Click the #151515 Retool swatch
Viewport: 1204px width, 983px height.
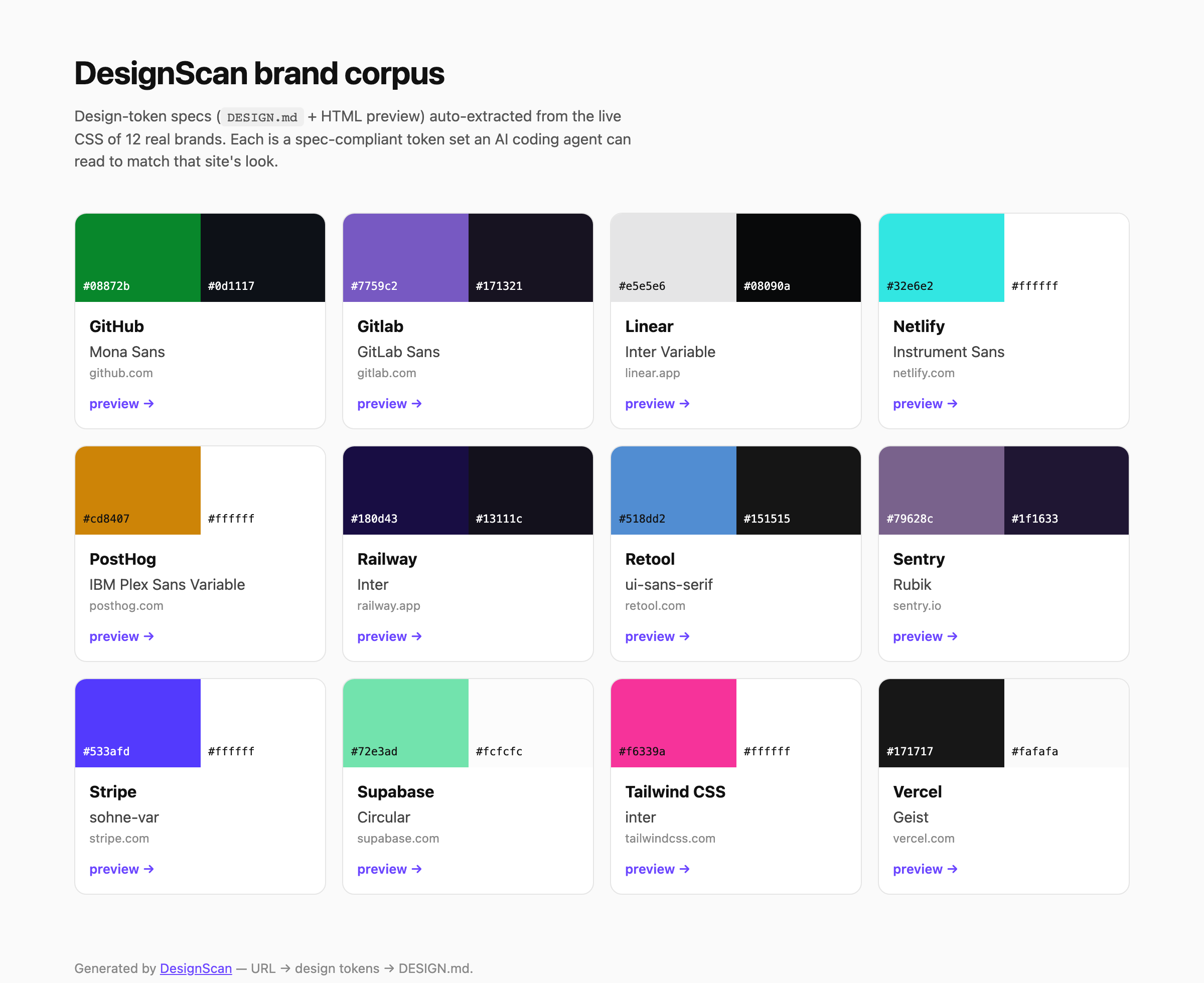(799, 490)
